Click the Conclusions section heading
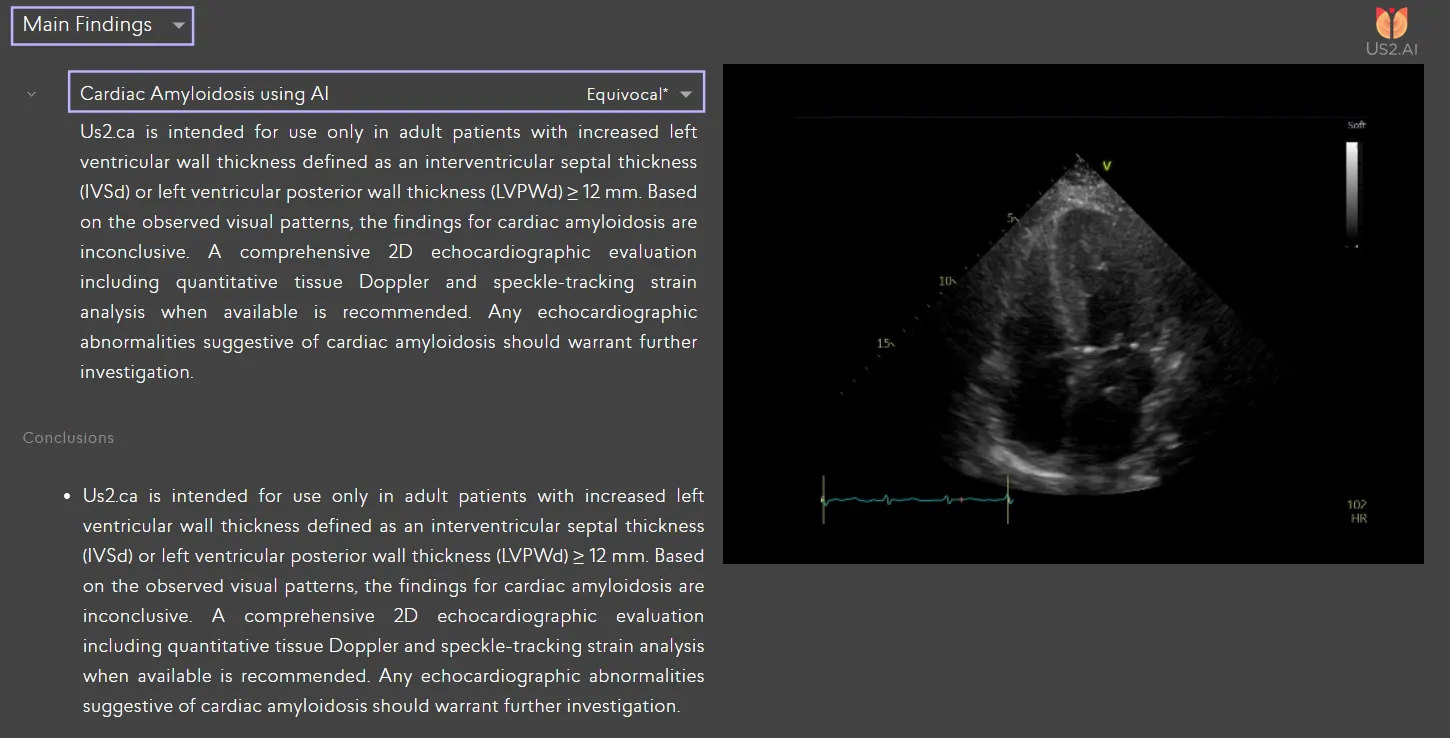 [x=68, y=438]
